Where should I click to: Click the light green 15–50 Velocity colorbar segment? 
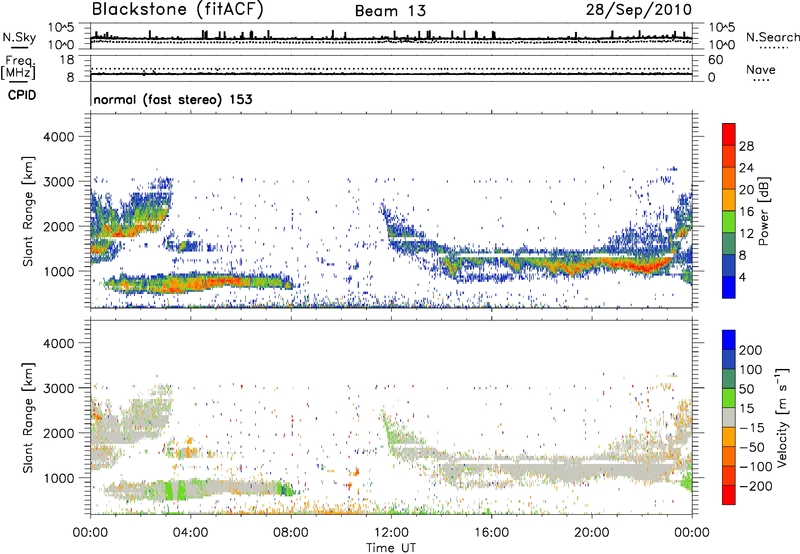click(x=729, y=398)
